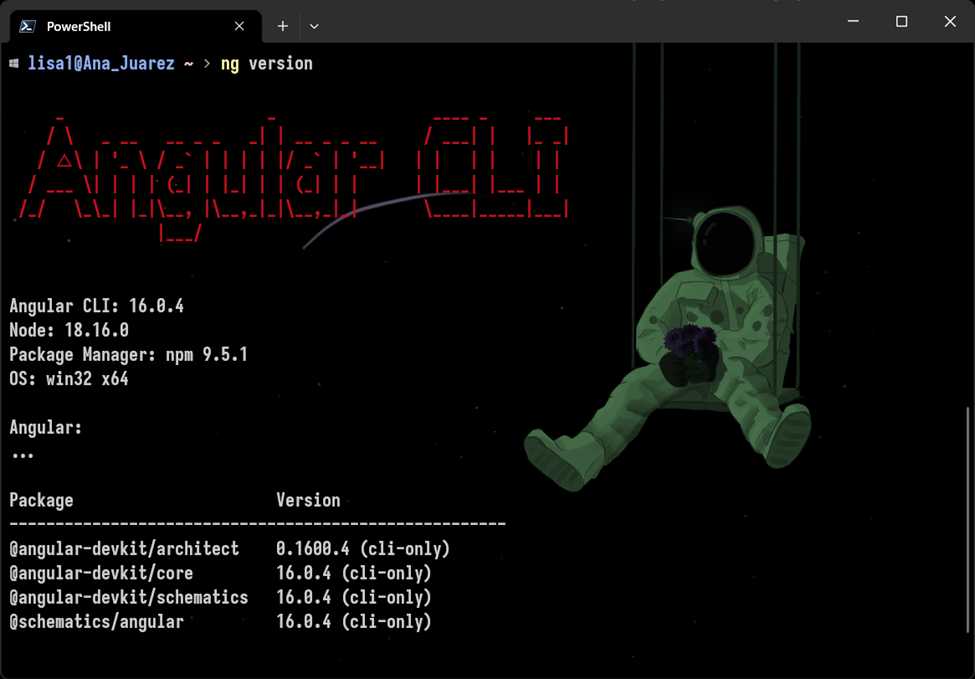Click the word 'version' in the command
Viewport: 975px width, 679px height.
pos(280,63)
